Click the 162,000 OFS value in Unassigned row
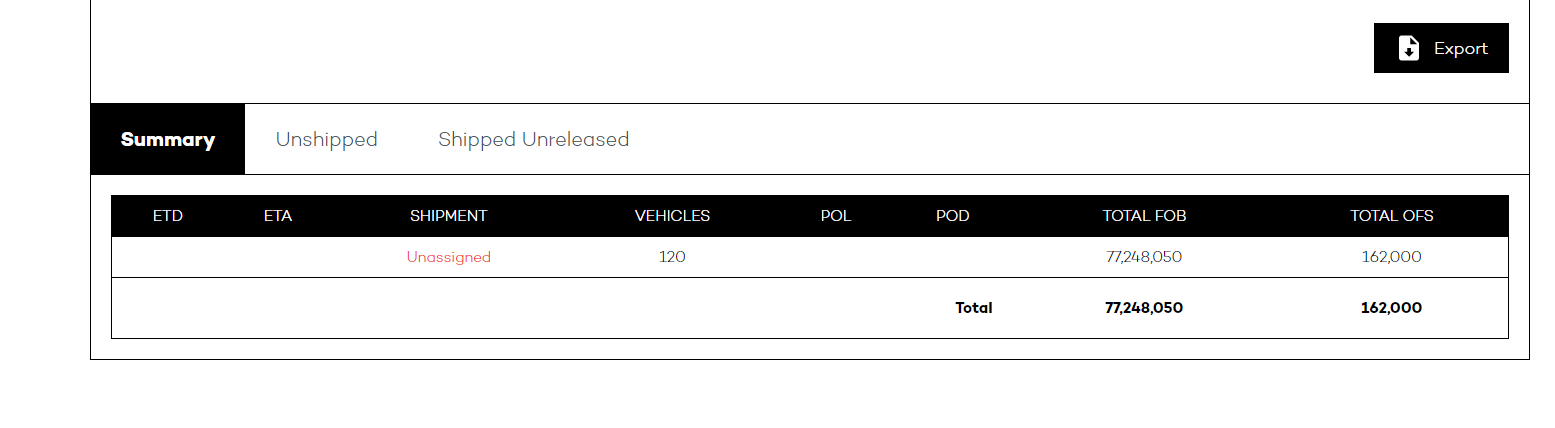 (1391, 257)
